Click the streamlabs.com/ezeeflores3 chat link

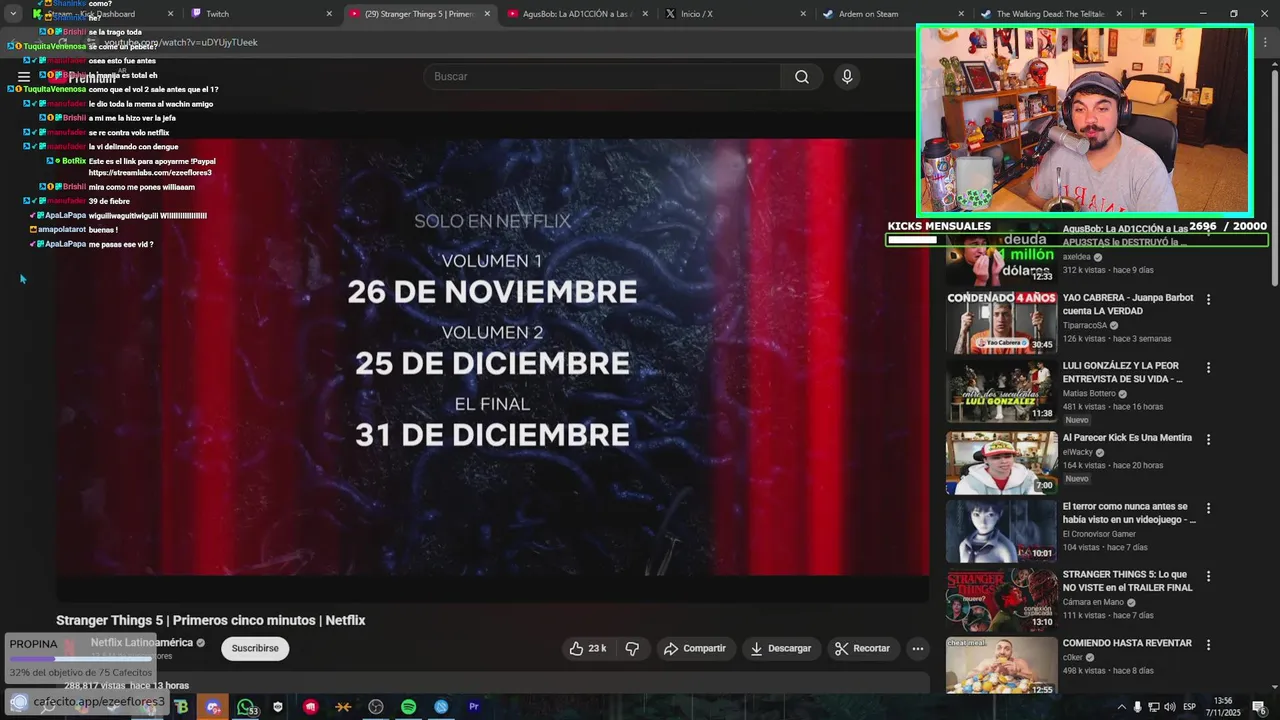(150, 173)
